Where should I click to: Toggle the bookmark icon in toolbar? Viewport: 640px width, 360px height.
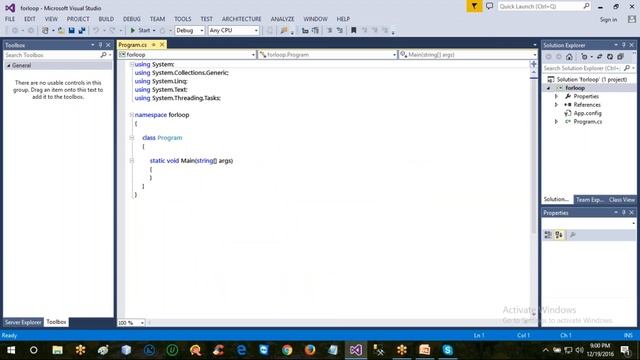point(354,31)
